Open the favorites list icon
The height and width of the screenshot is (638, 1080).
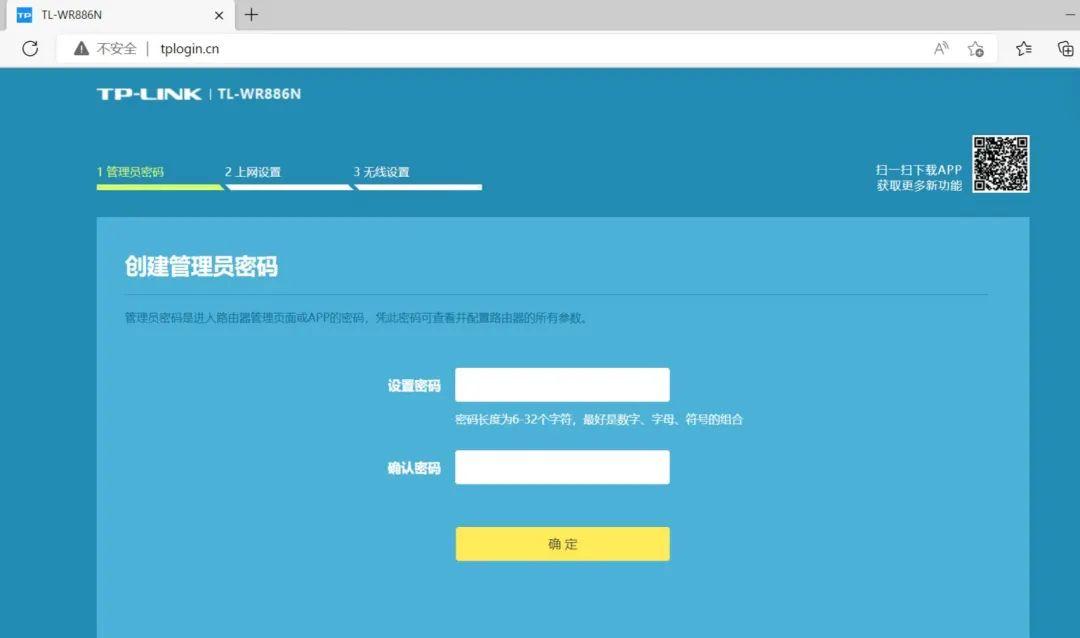(x=1022, y=48)
